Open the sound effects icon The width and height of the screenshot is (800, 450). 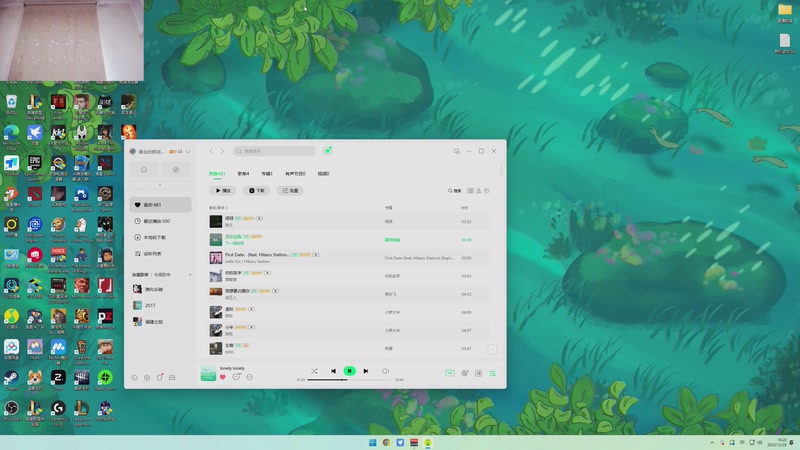(x=465, y=373)
